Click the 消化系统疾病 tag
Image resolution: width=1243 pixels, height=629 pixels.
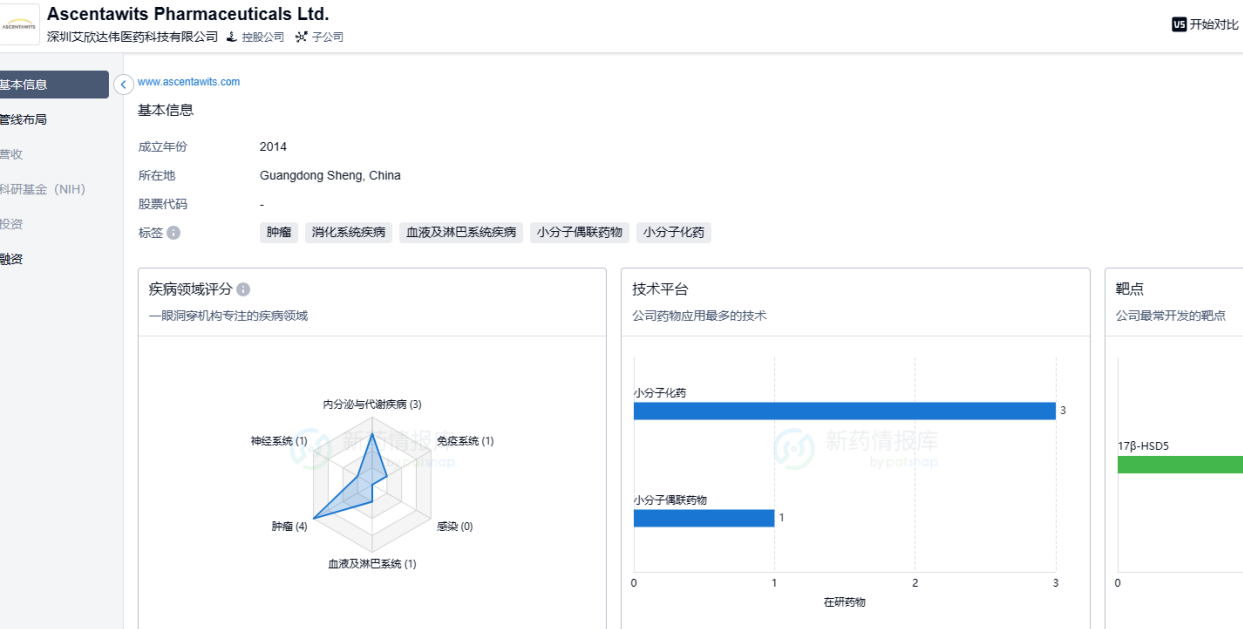point(348,233)
